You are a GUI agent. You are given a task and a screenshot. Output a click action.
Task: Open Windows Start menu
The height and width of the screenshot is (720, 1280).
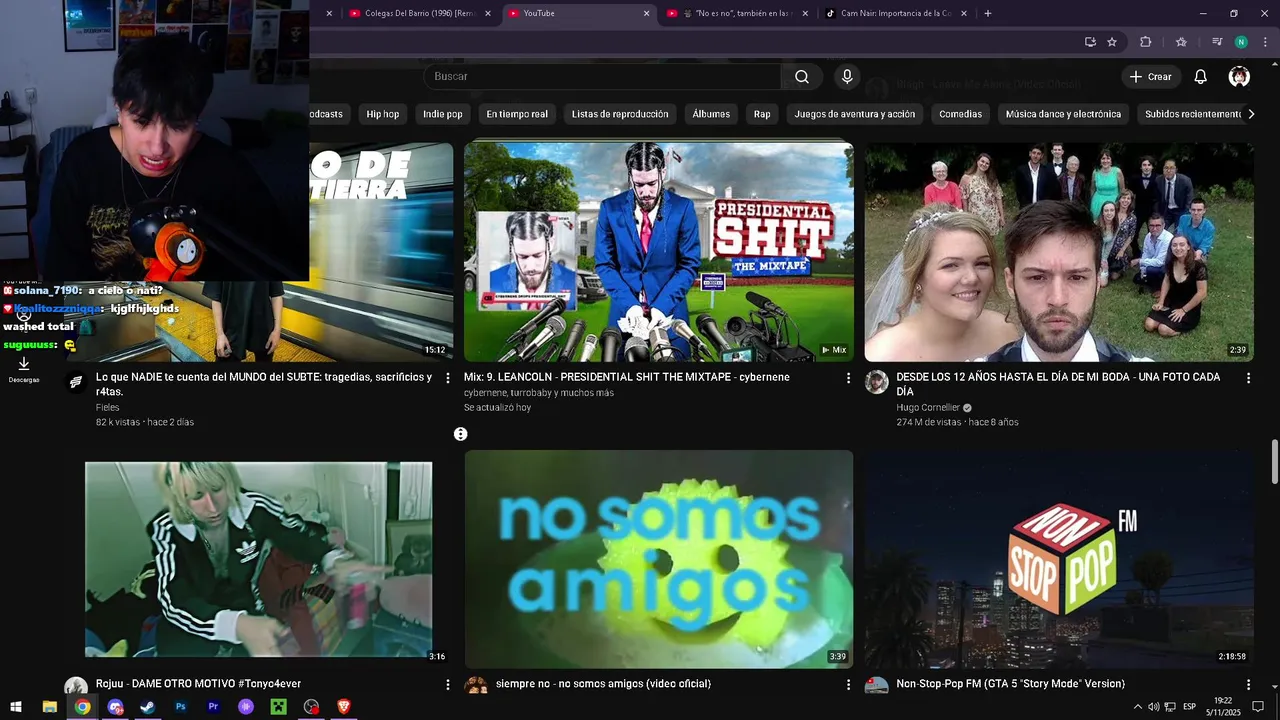tap(16, 707)
